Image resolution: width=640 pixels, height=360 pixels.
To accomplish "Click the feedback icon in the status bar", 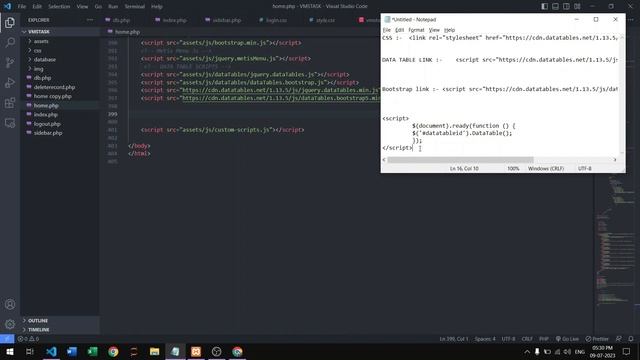I will click(x=619, y=339).
